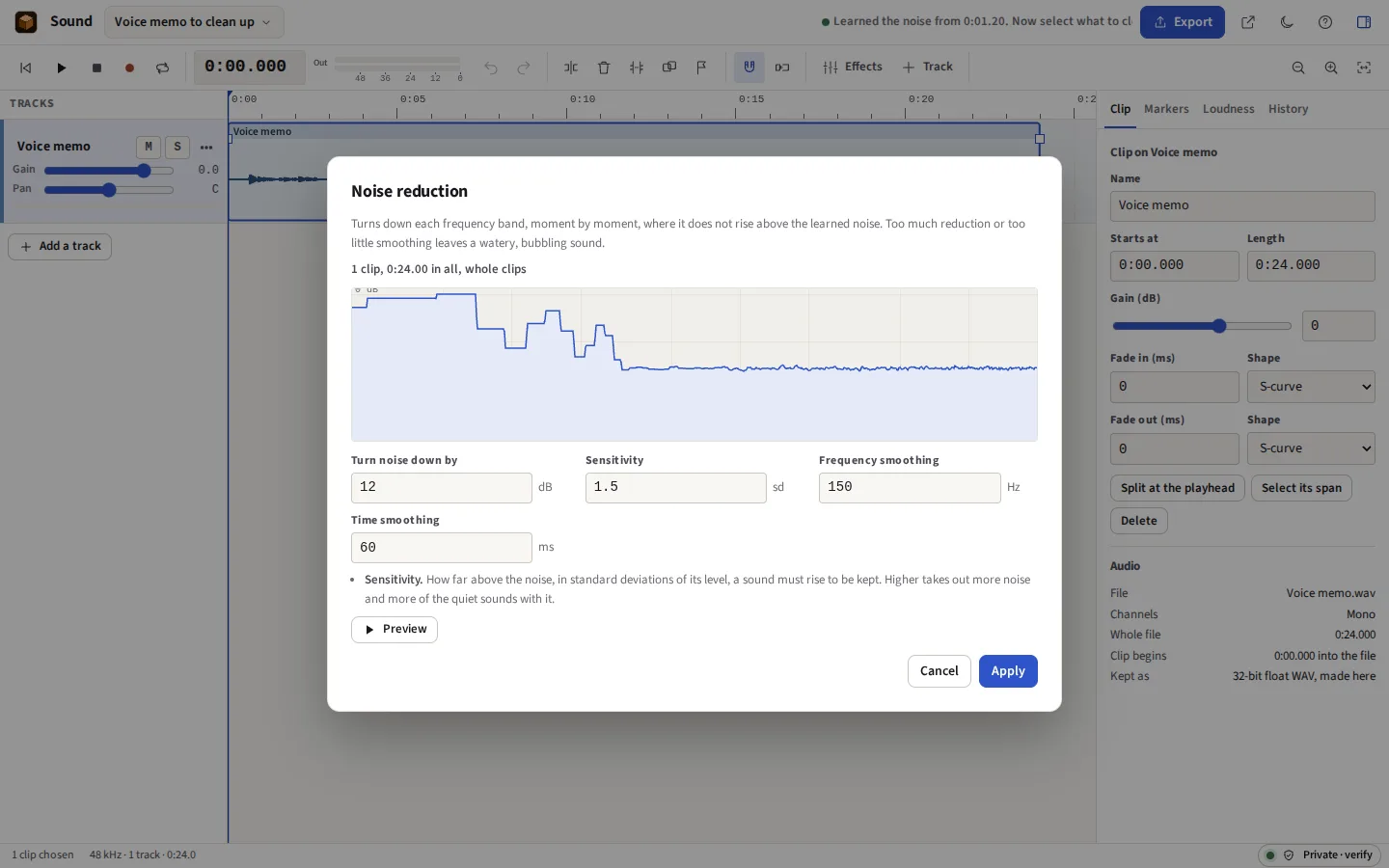Click the Sensitivity input field
This screenshot has width=1389, height=868.
pyautogui.click(x=675, y=488)
